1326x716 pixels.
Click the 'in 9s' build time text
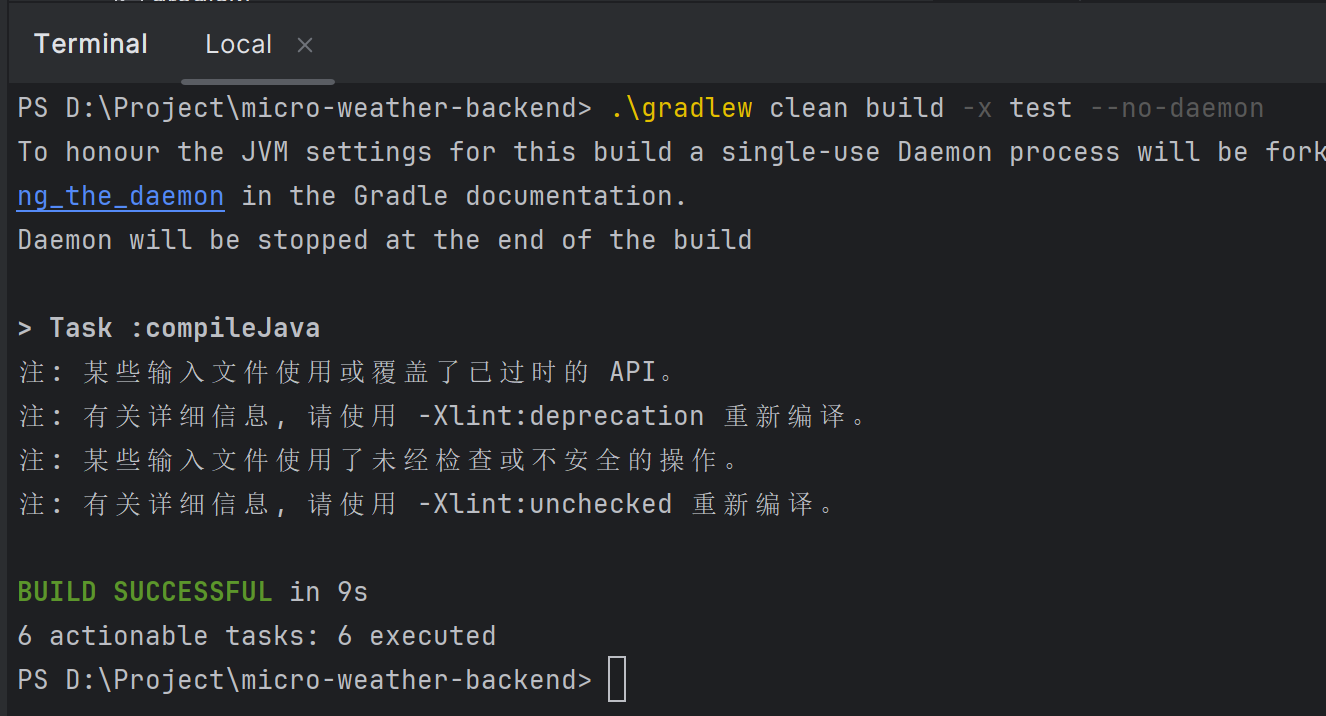[x=329, y=592]
